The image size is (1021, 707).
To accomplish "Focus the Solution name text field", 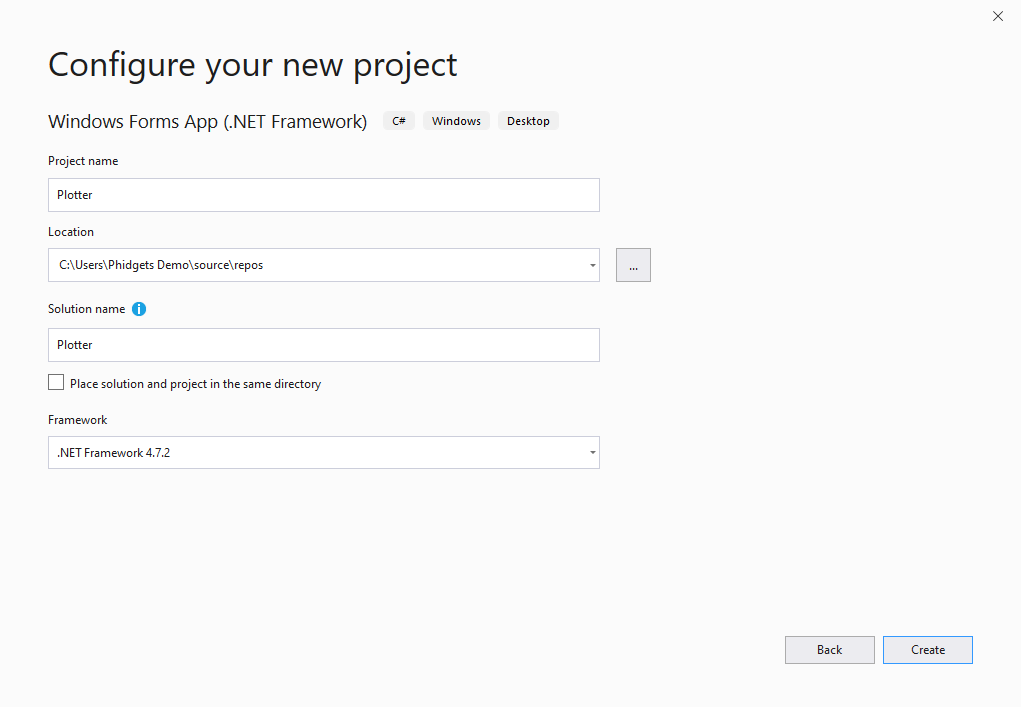I will (323, 345).
